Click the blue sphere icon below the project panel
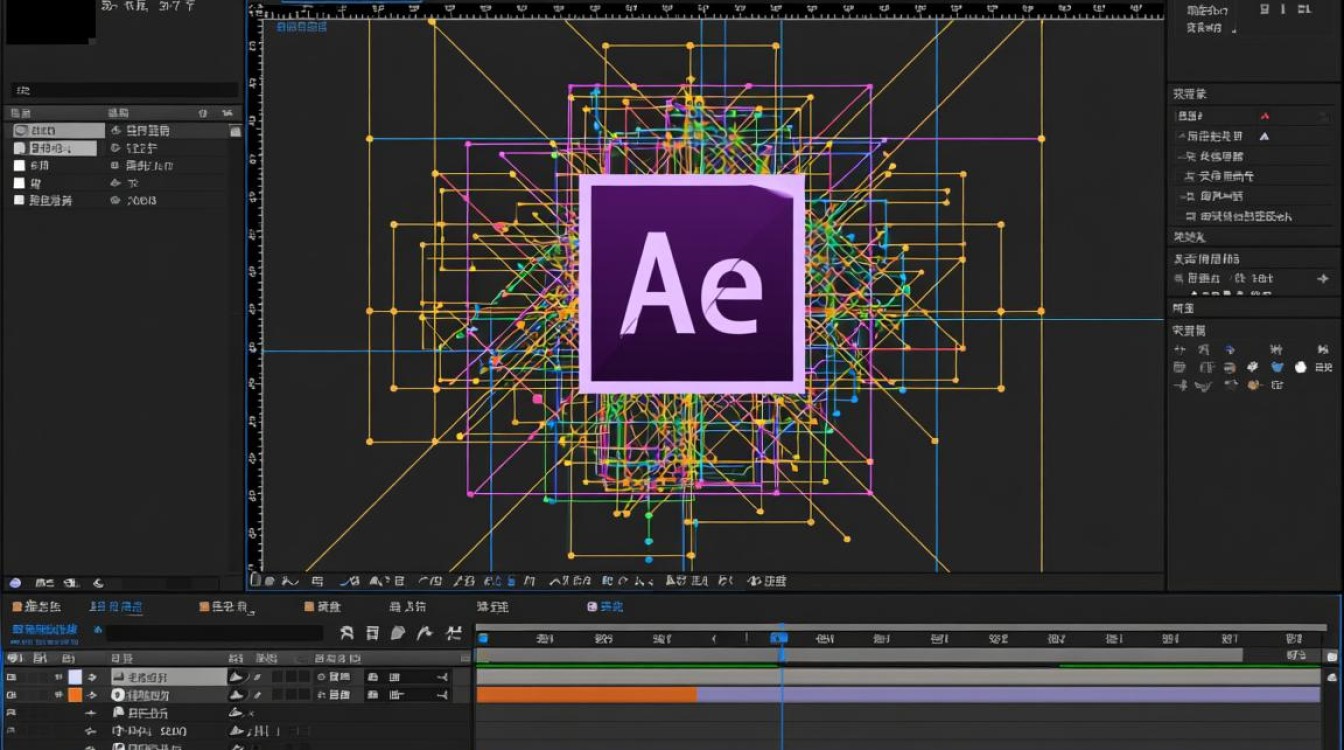The height and width of the screenshot is (750, 1344). pos(14,583)
